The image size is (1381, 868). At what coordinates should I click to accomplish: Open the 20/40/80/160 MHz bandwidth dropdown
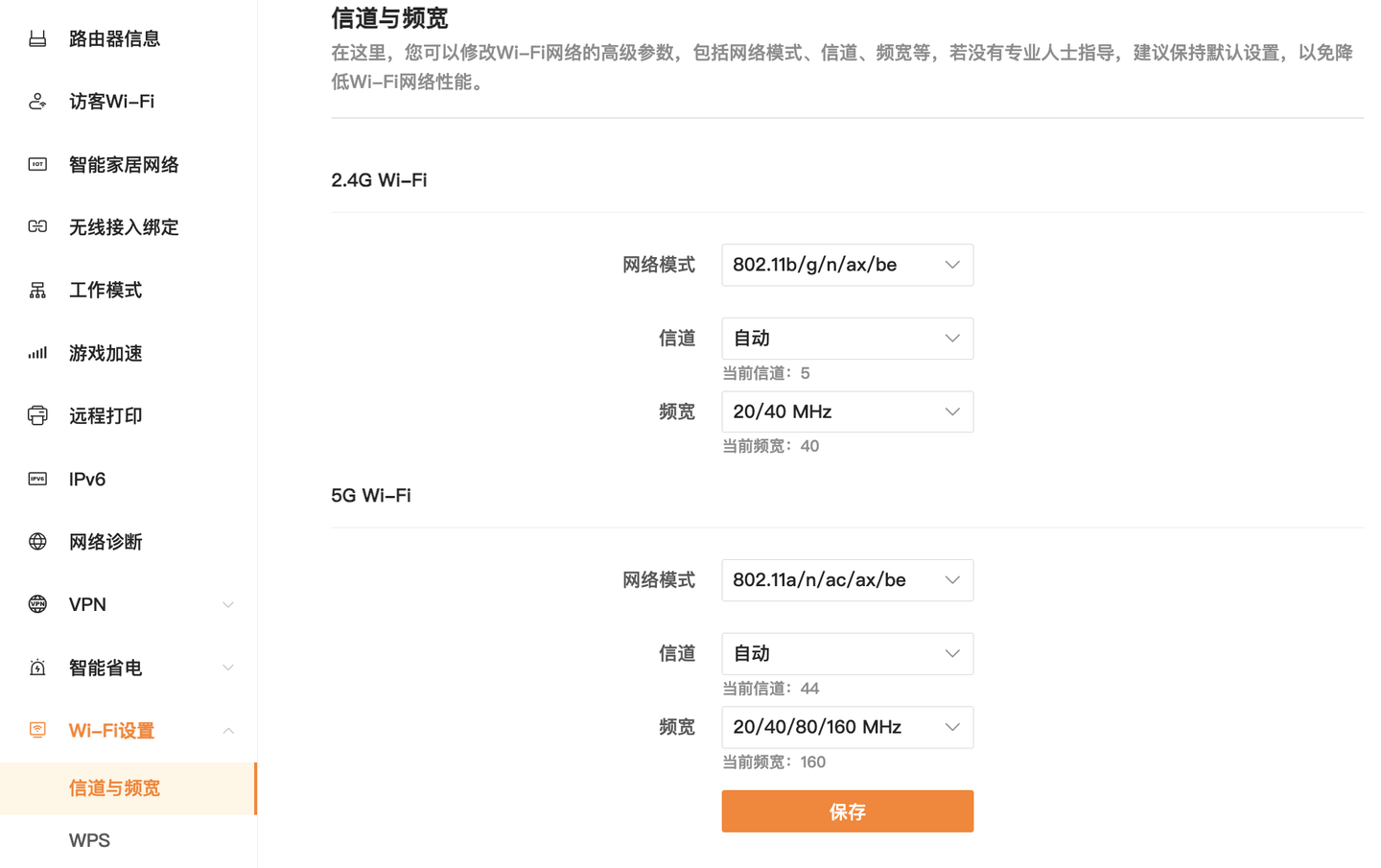847,727
